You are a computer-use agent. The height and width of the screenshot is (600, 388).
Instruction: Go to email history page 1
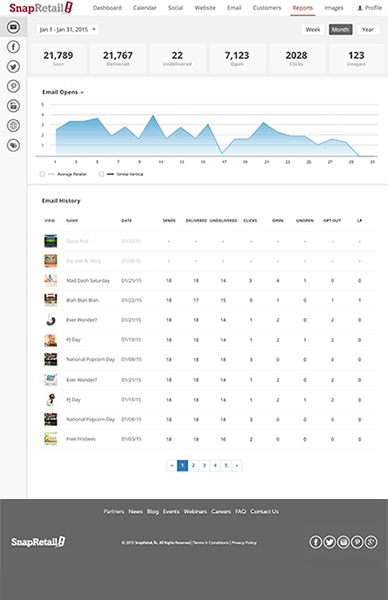(x=183, y=465)
